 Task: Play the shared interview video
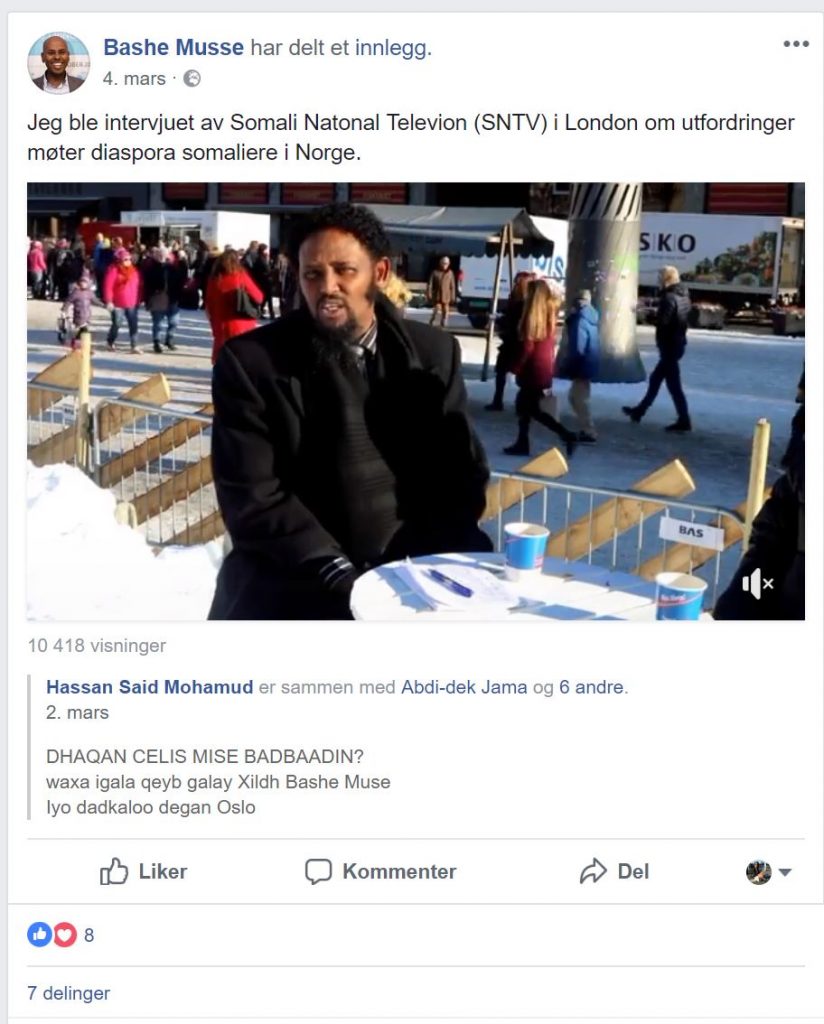[416, 401]
